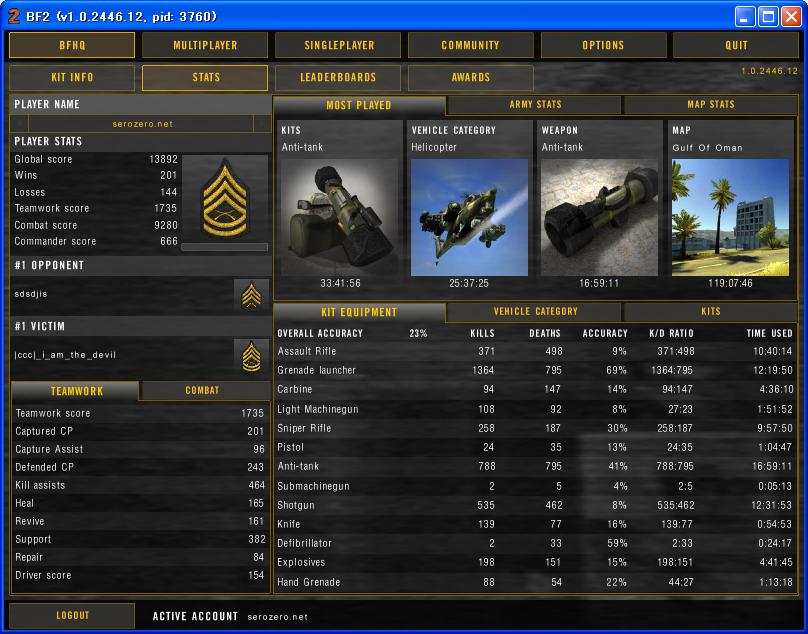Switch to the Stats tab
Viewport: 808px width, 634px height.
tap(205, 77)
